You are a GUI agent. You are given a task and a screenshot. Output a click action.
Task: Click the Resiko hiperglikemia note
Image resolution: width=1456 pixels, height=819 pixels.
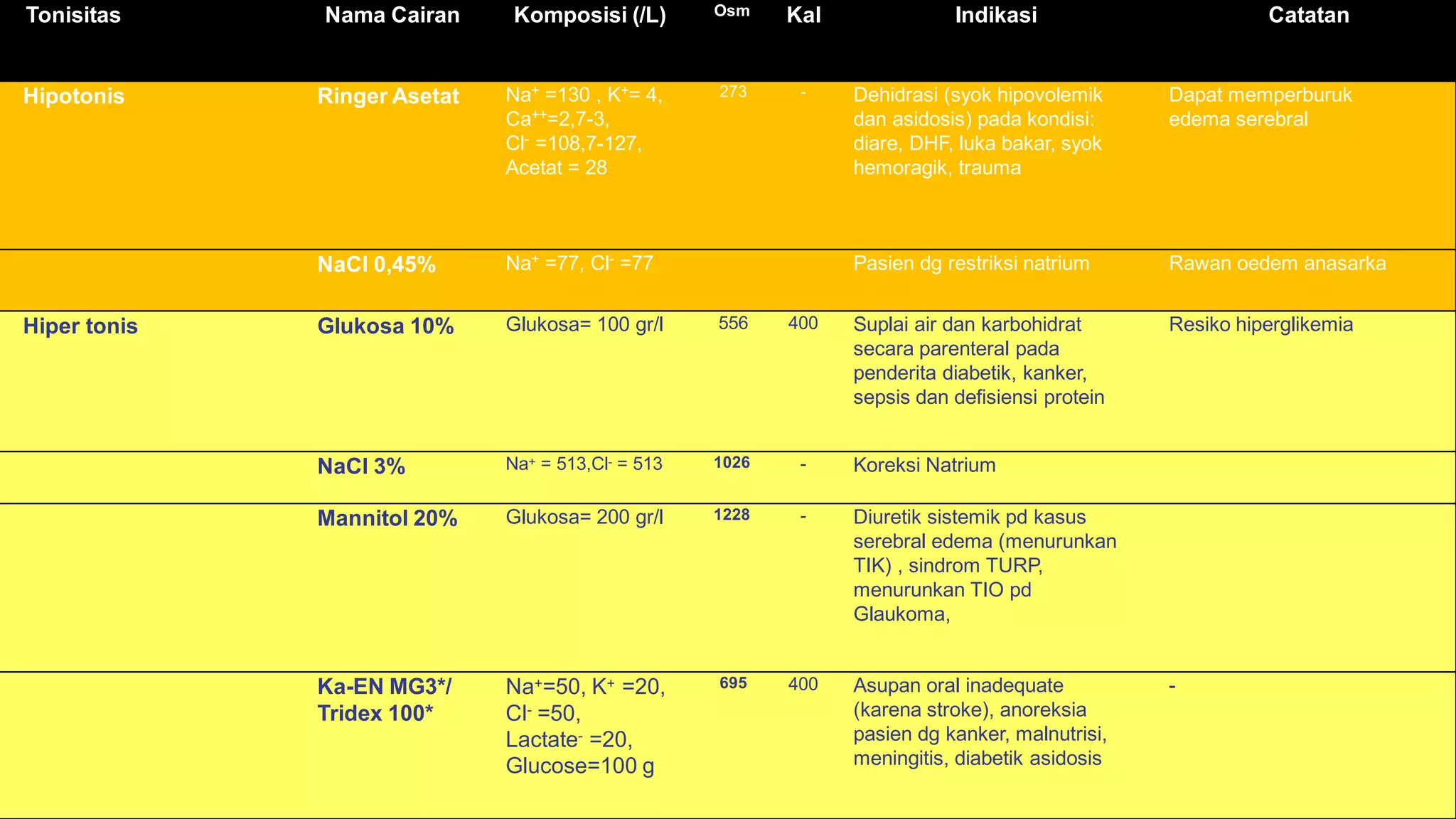pyautogui.click(x=1260, y=326)
